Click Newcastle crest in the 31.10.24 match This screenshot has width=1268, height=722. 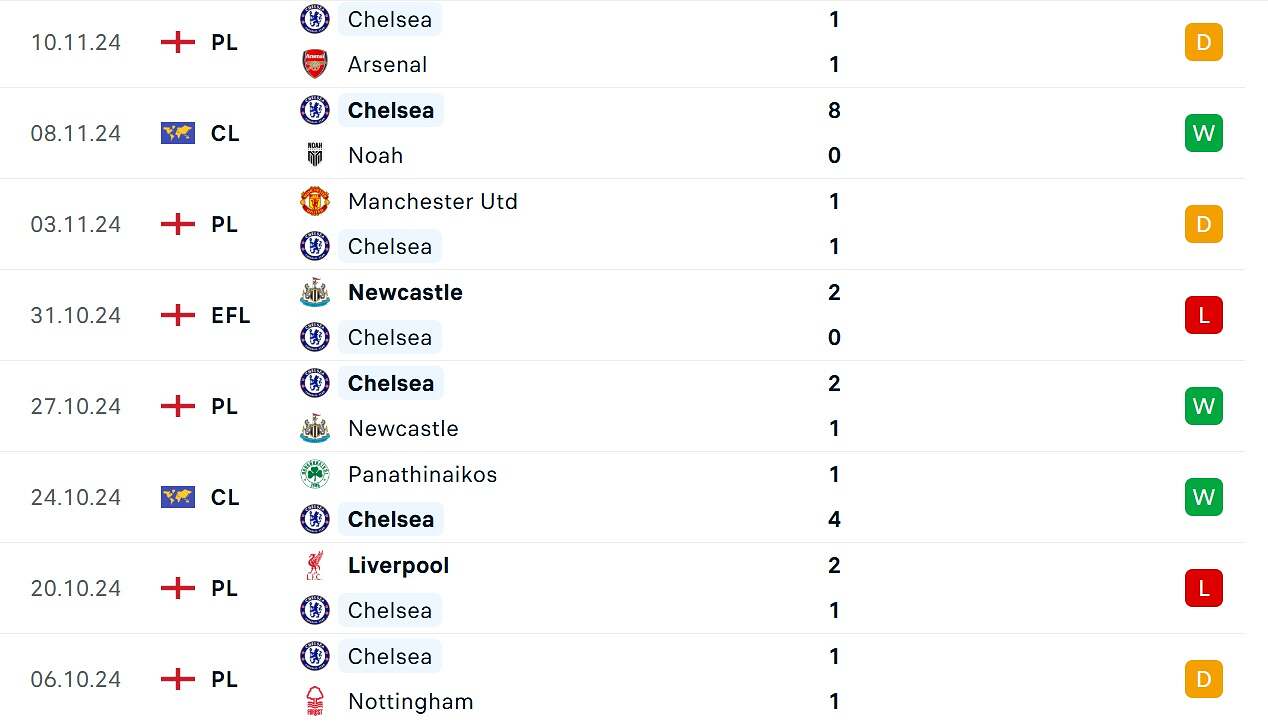(x=315, y=292)
